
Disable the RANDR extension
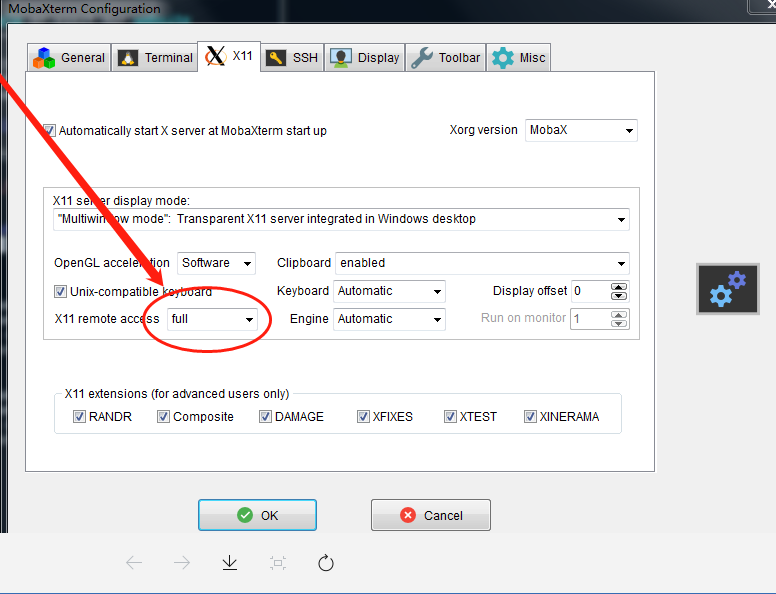click(x=79, y=417)
